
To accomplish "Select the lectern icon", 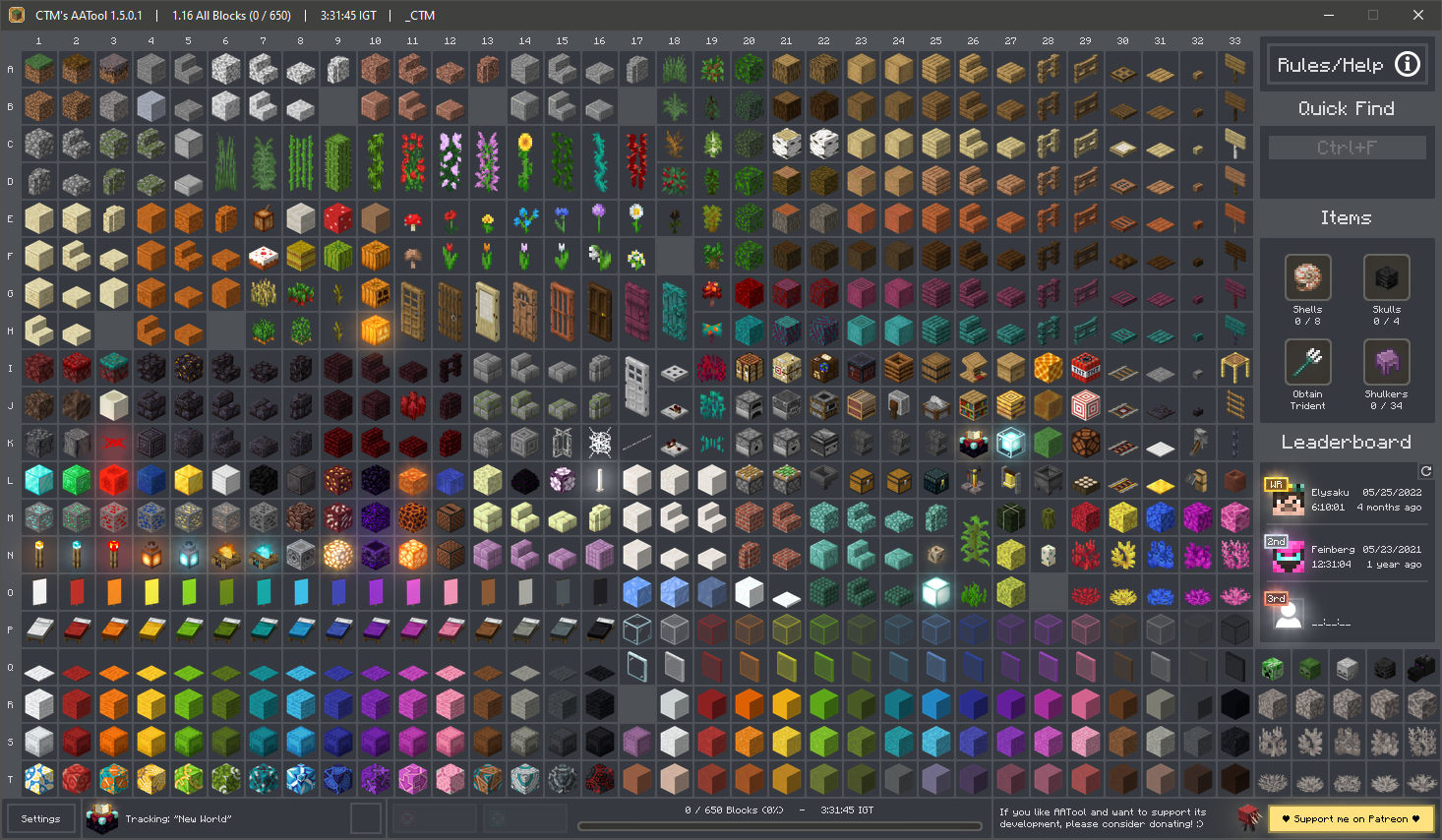I will click(973, 368).
